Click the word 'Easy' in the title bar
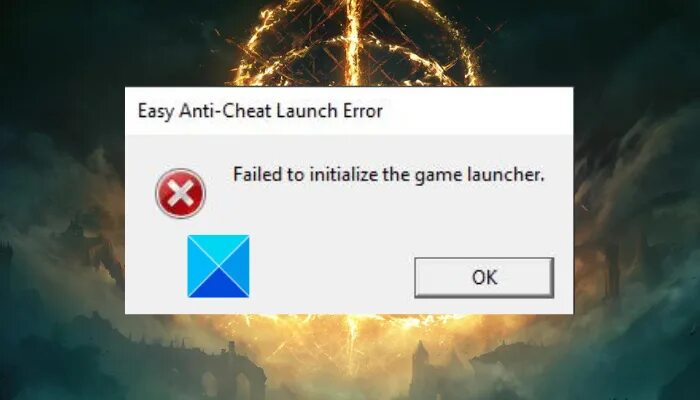Screen dimensions: 700x400 point(155,111)
